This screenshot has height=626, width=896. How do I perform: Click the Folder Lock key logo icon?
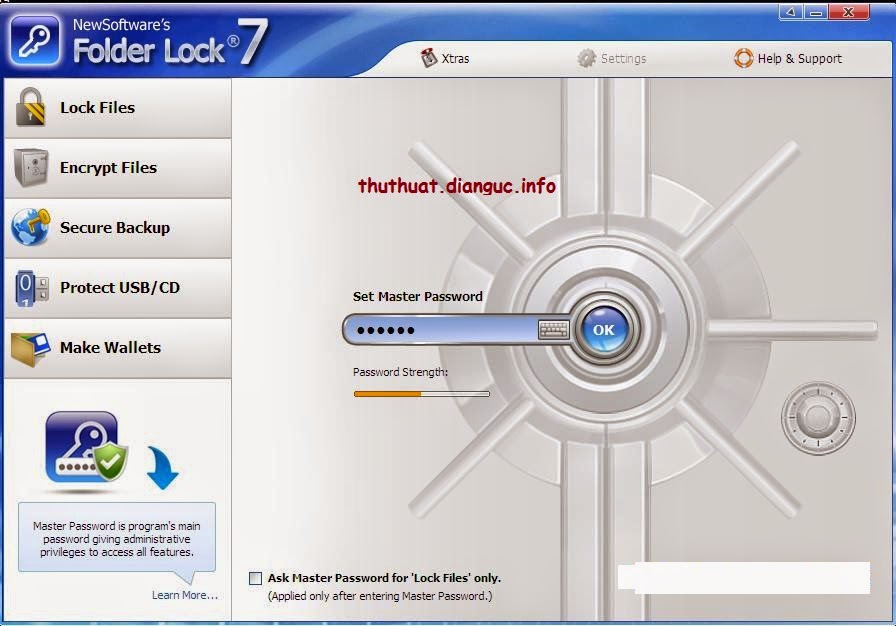click(x=34, y=41)
